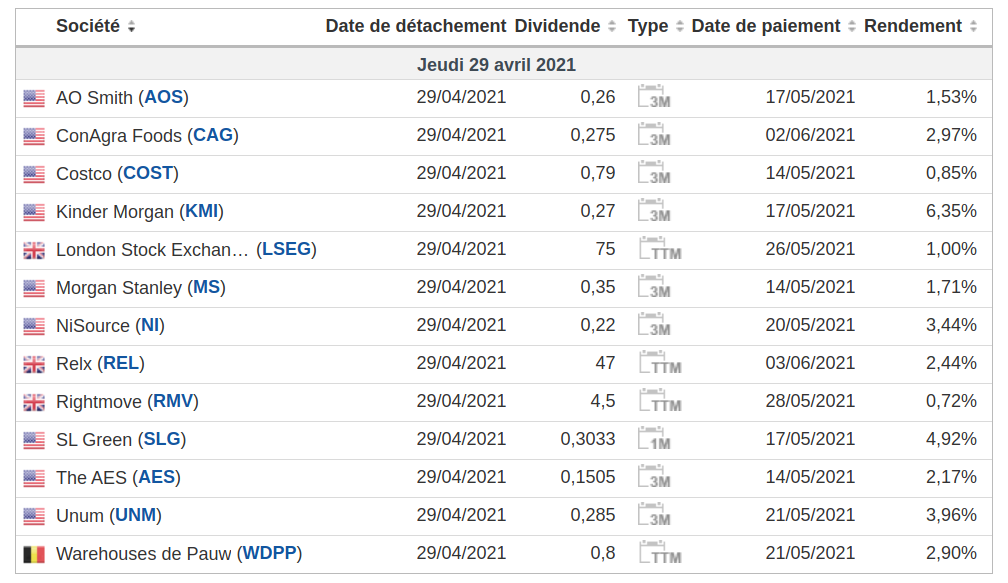1008x583 pixels.
Task: Sort by Type using its sort arrows
Action: pyautogui.click(x=680, y=26)
